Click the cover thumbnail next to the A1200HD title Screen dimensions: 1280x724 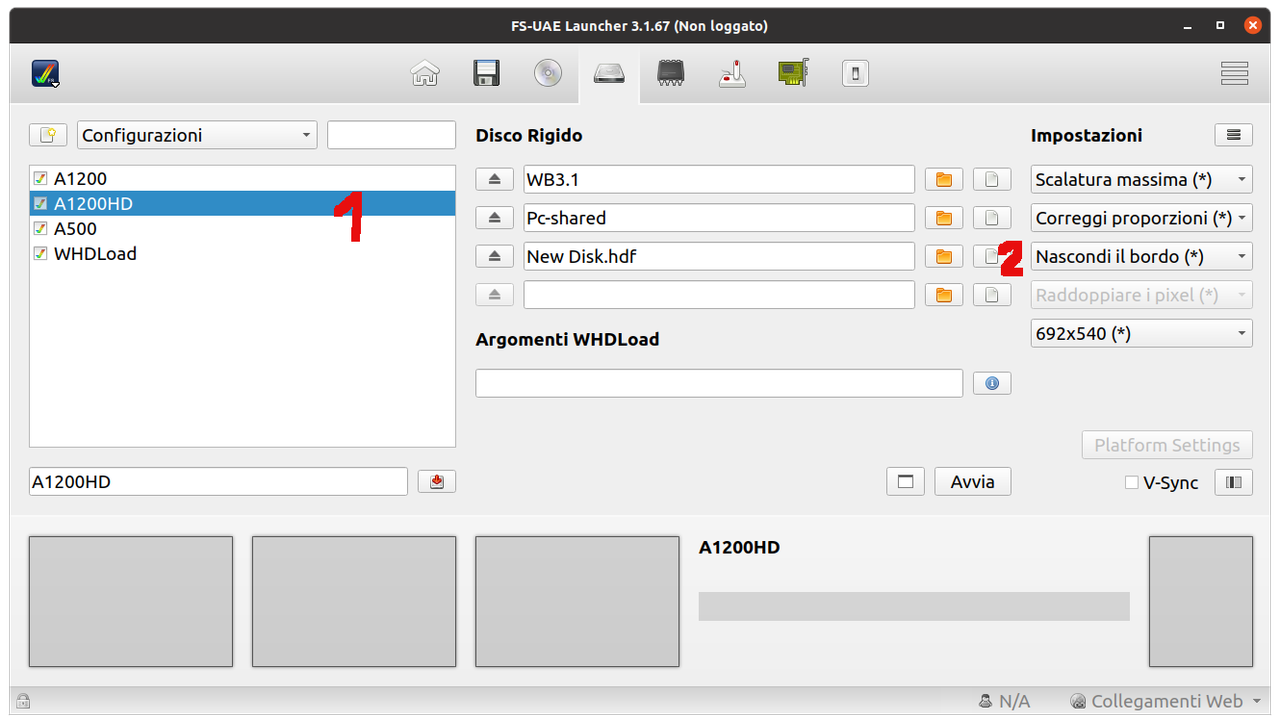point(1201,602)
